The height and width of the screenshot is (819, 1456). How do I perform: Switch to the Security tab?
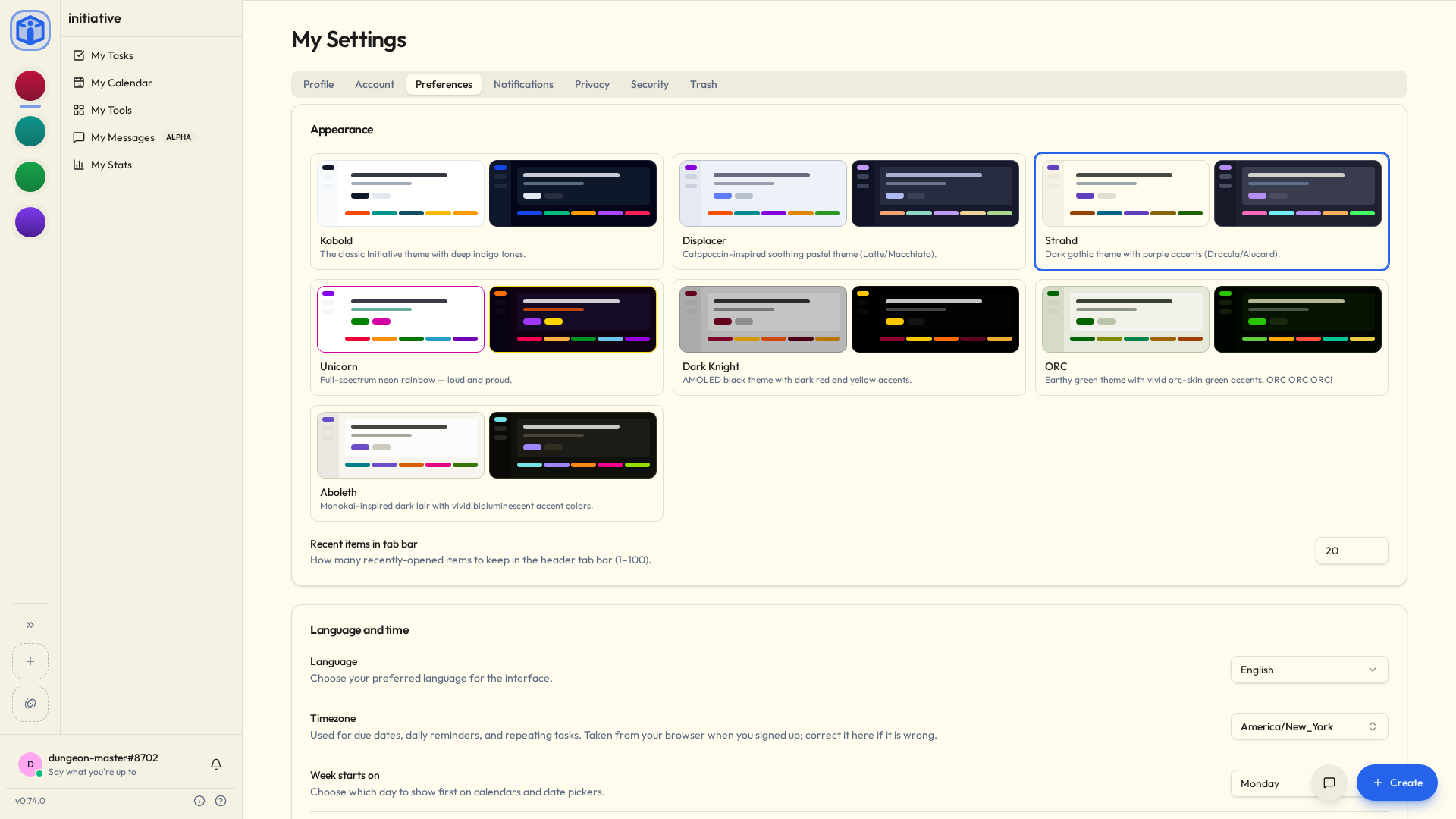(650, 84)
